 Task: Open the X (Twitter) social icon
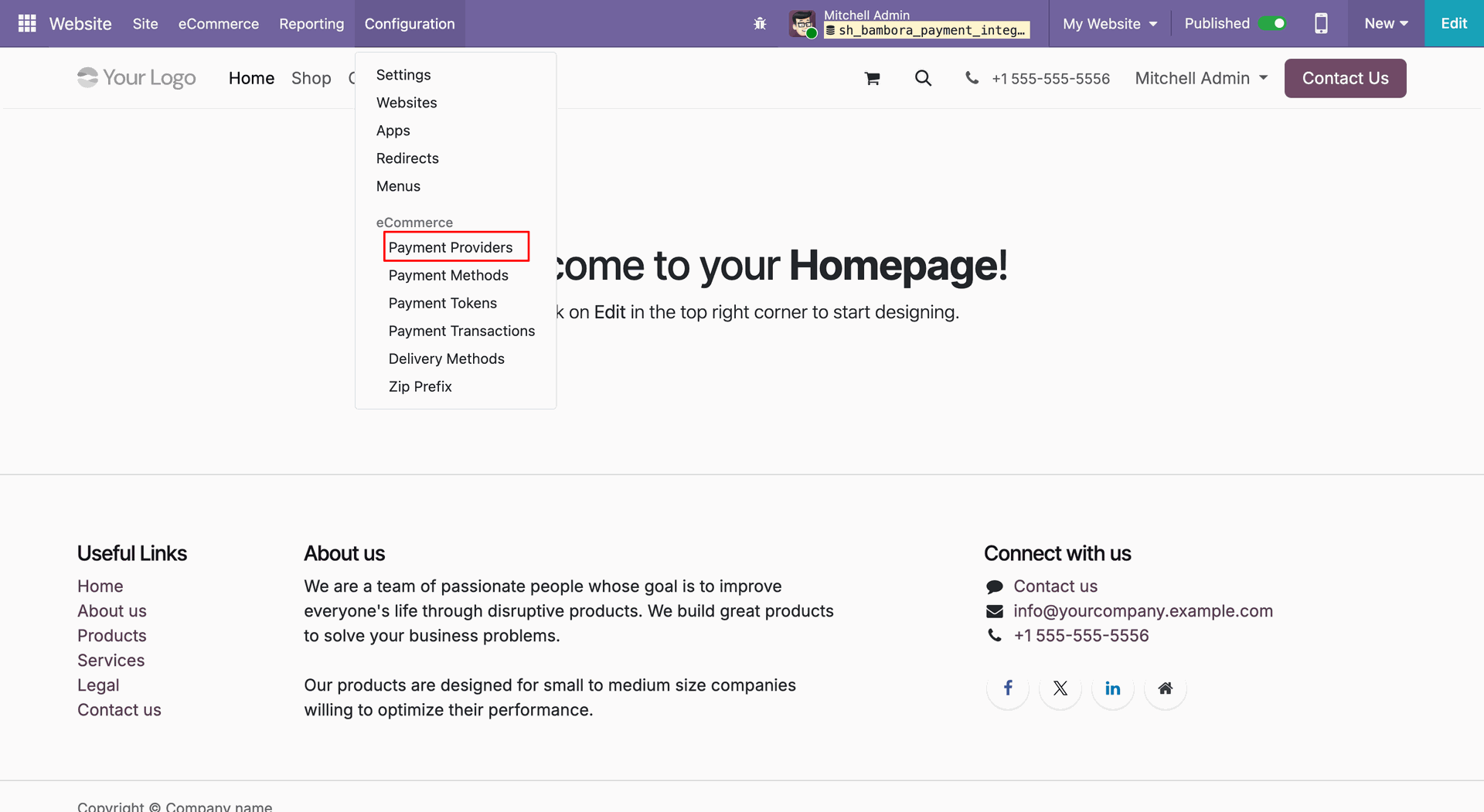point(1060,688)
